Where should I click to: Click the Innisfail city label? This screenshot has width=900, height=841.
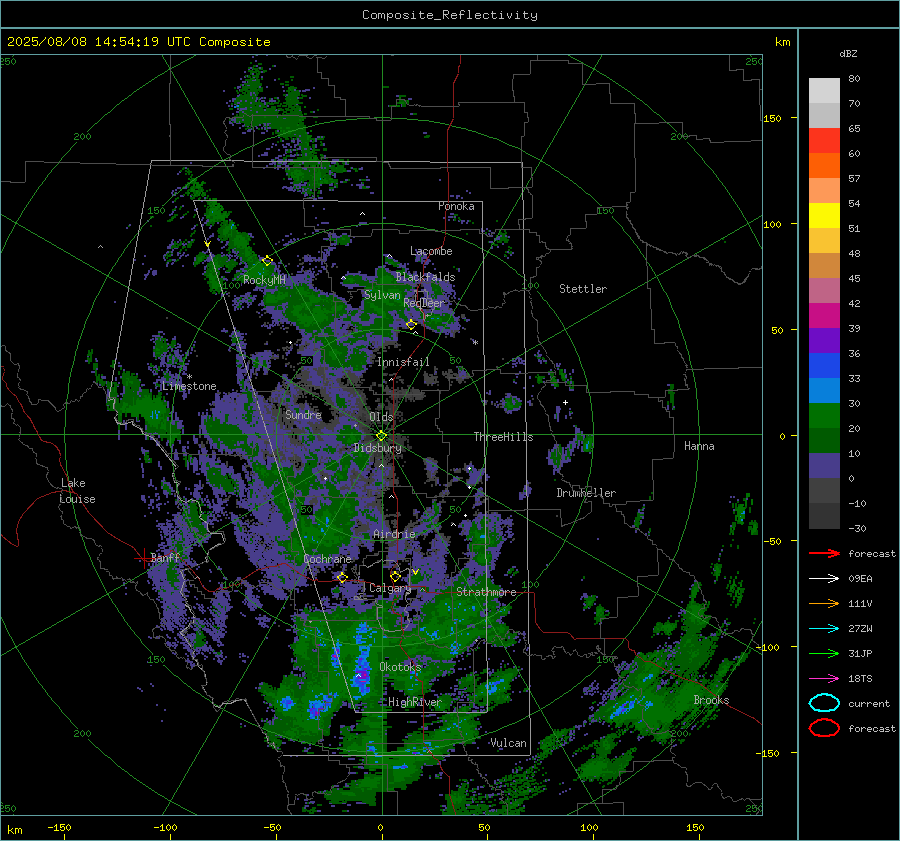tap(404, 362)
